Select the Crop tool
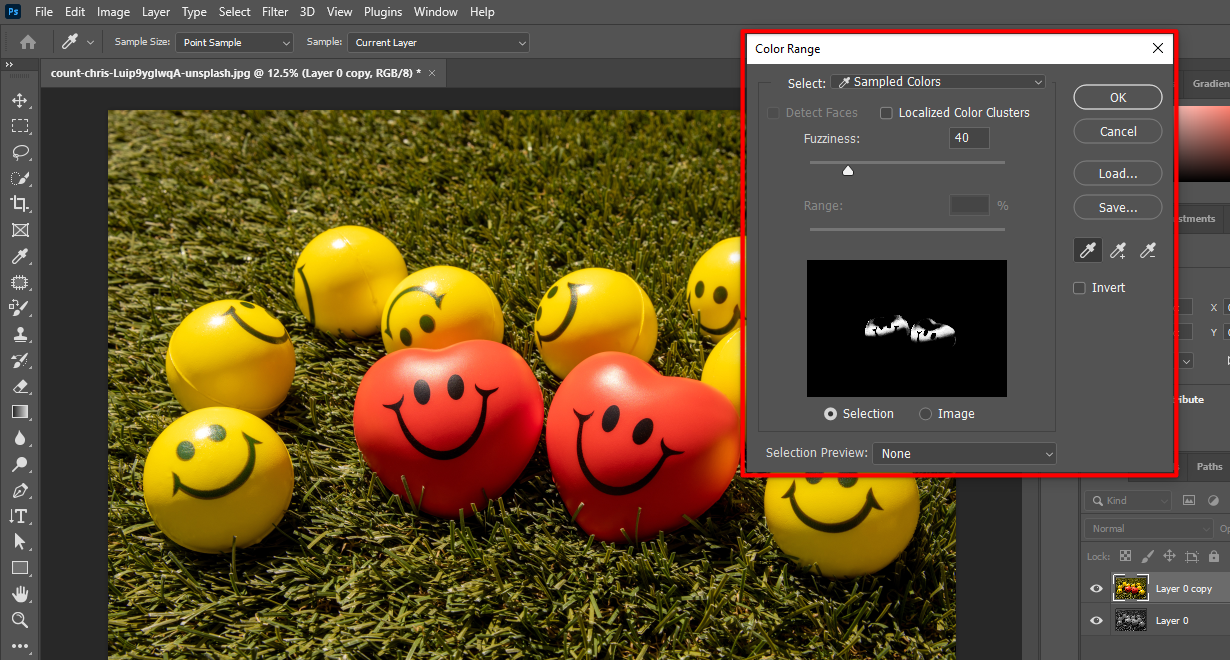Image resolution: width=1230 pixels, height=660 pixels. tap(19, 204)
